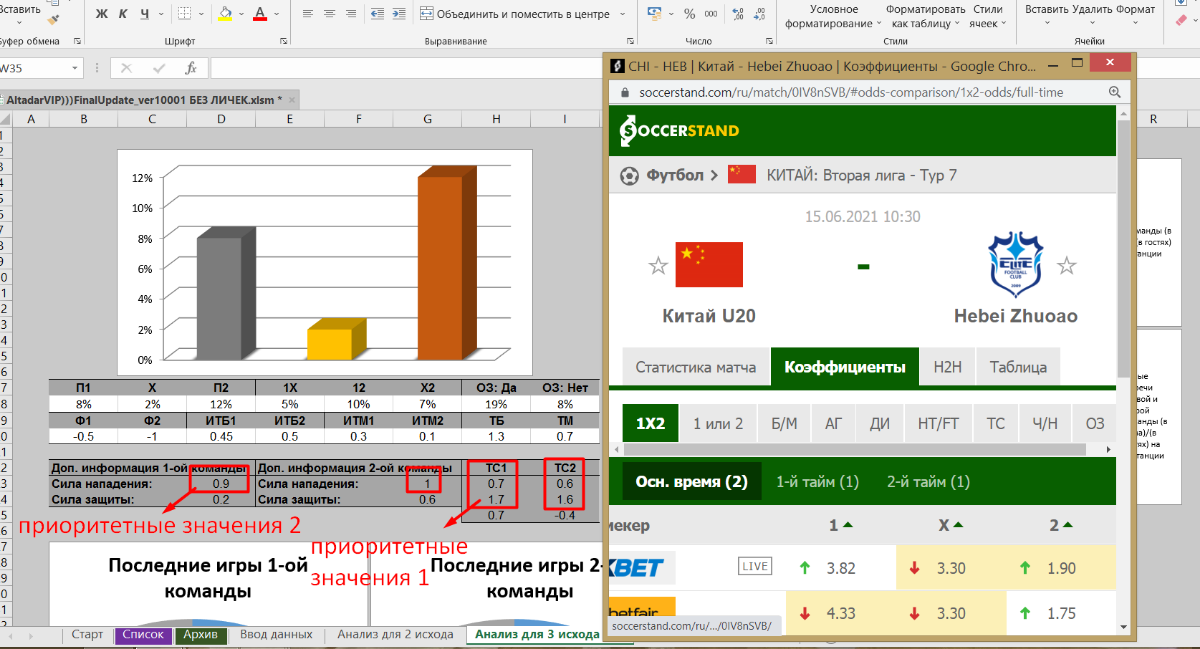Select 1-й тайм odds period
1200x649 pixels.
[817, 482]
